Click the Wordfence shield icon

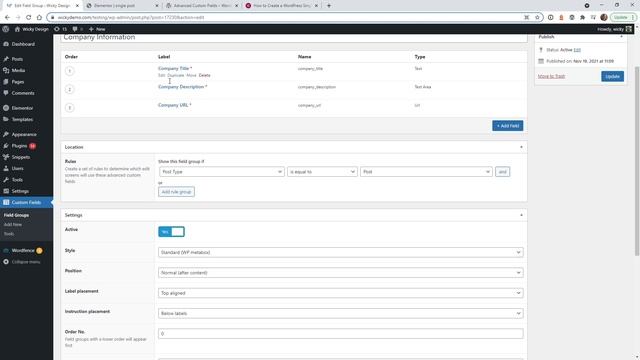(6, 251)
